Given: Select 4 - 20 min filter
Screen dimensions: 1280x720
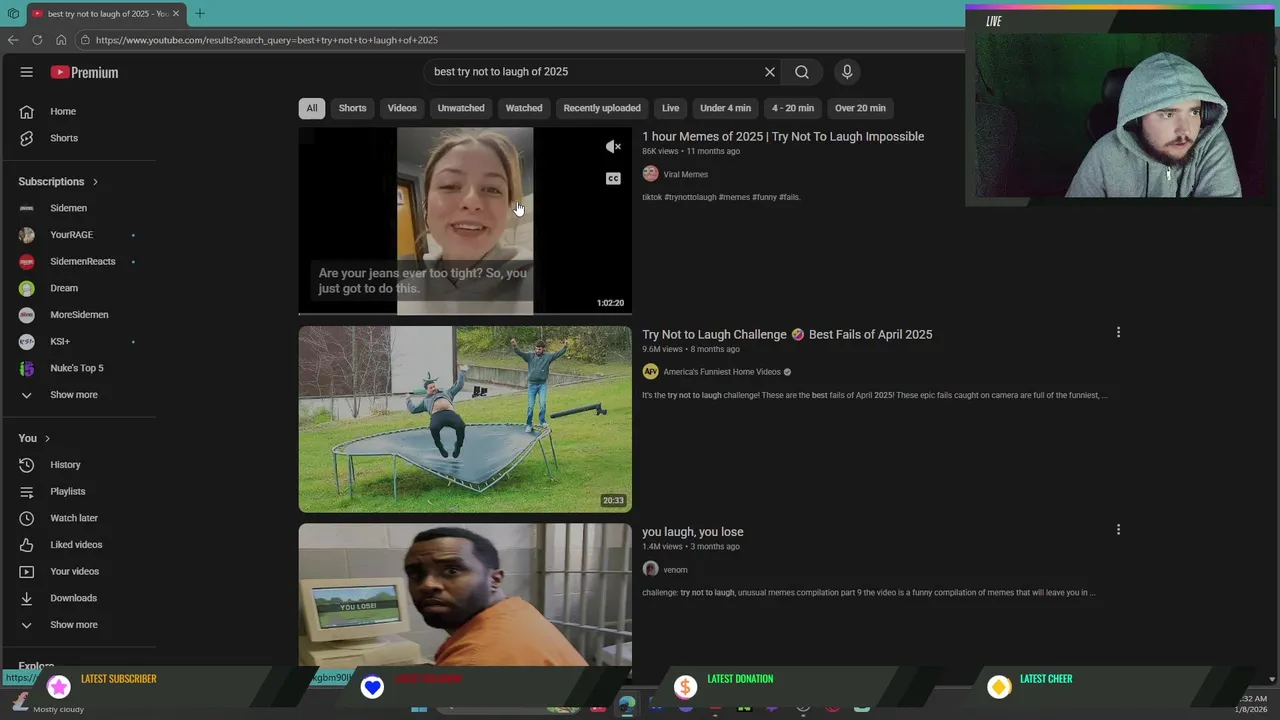Looking at the screenshot, I should click(x=793, y=108).
